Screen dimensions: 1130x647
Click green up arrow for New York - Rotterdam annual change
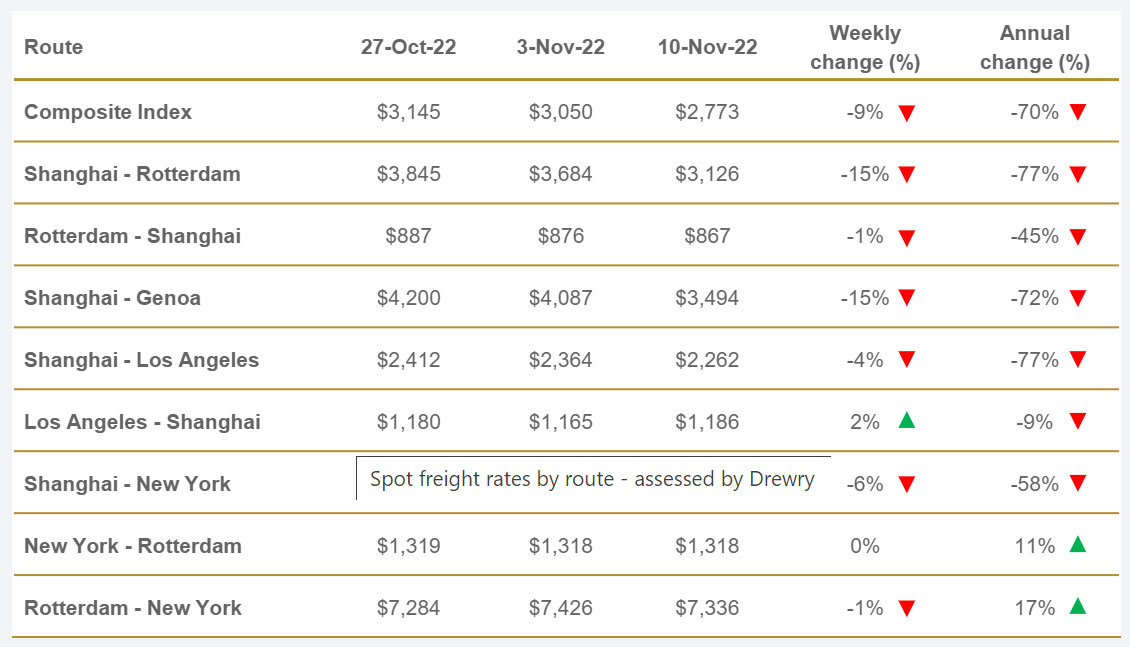(1077, 545)
